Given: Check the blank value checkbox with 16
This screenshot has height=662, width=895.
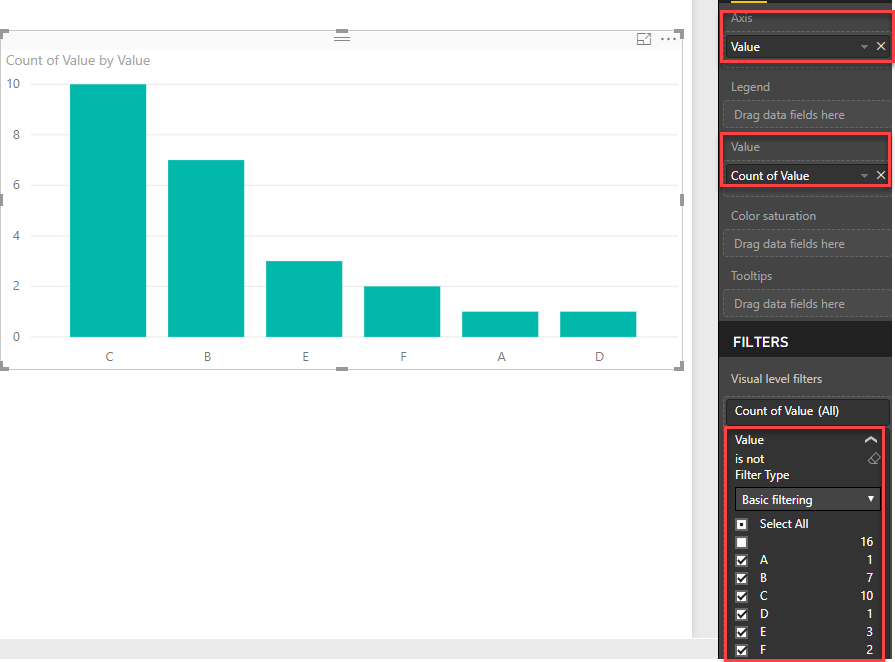Looking at the screenshot, I should (x=741, y=542).
